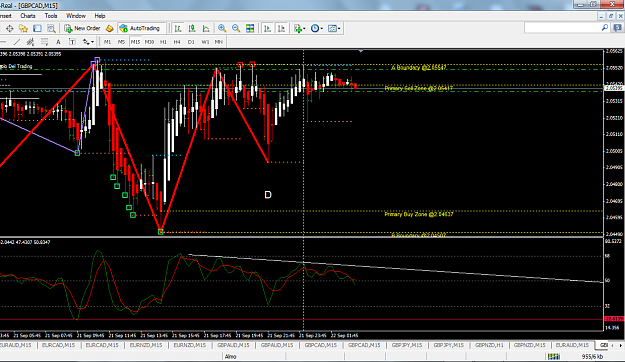Switch to bar chart display
This screenshot has height=362, width=625.
tap(178, 28)
